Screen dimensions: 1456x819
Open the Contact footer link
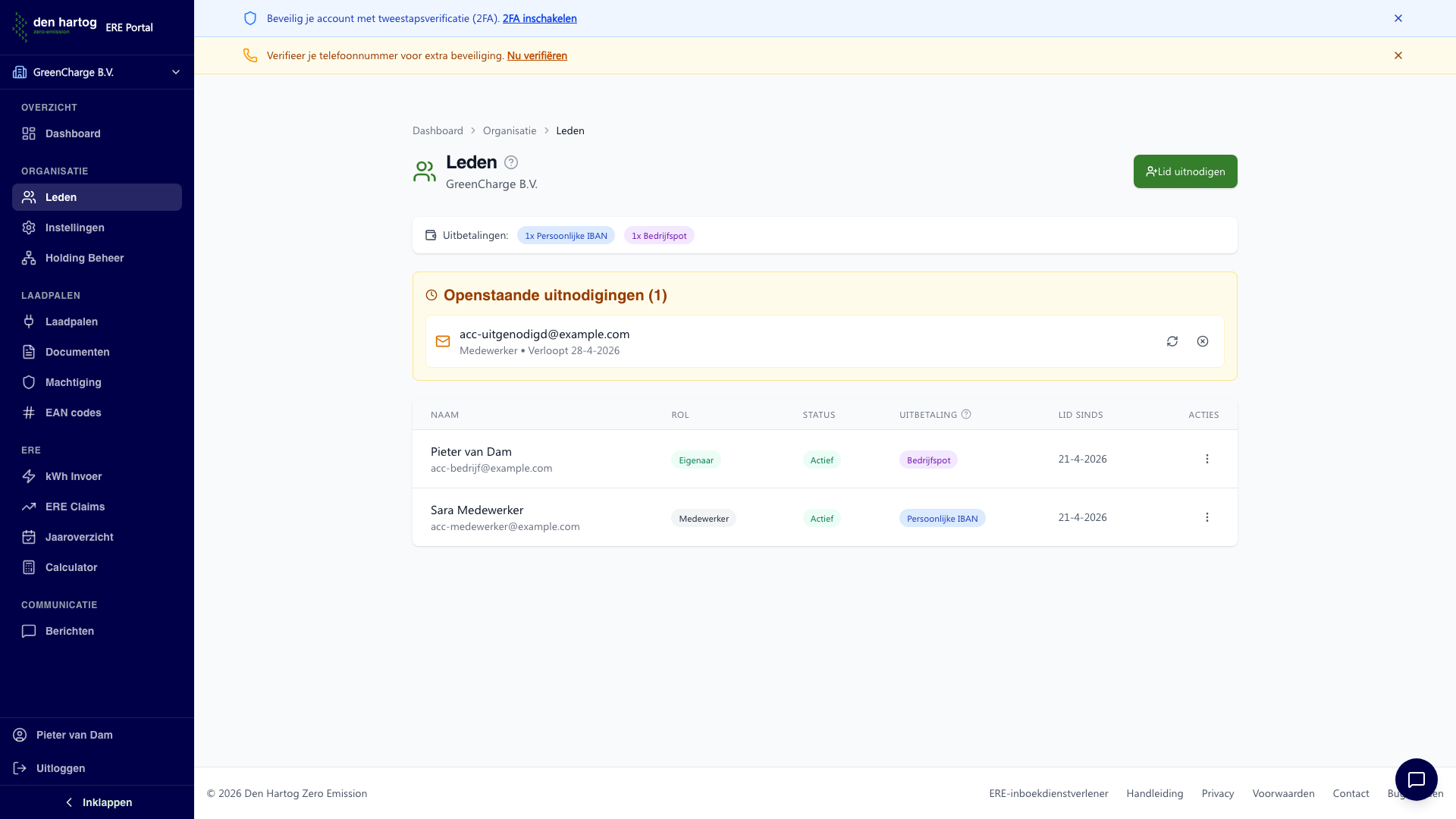point(1351,793)
